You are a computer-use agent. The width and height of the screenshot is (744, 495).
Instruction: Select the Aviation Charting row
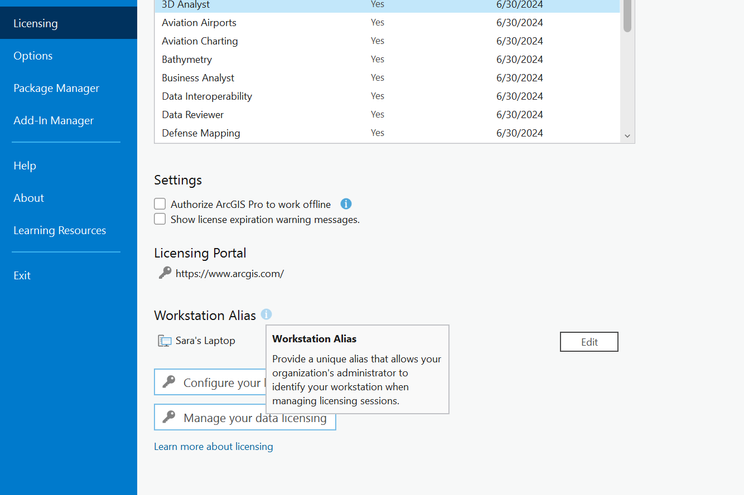(387, 41)
